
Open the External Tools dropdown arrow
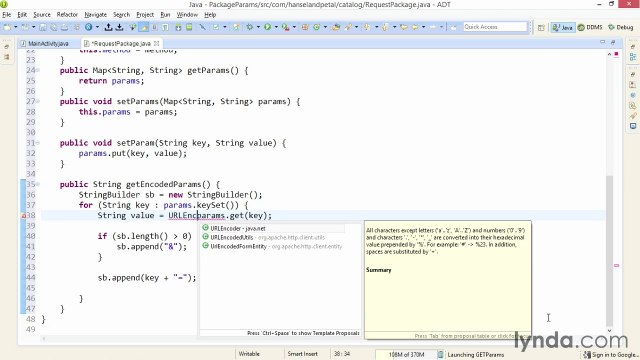pyautogui.click(x=294, y=27)
